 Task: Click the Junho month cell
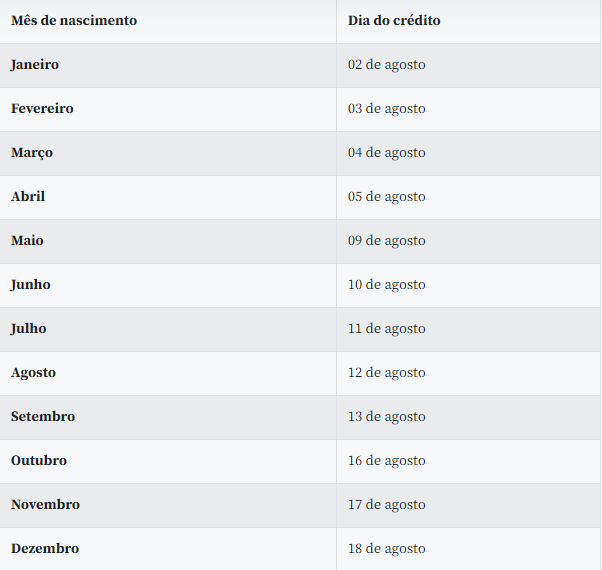click(30, 285)
